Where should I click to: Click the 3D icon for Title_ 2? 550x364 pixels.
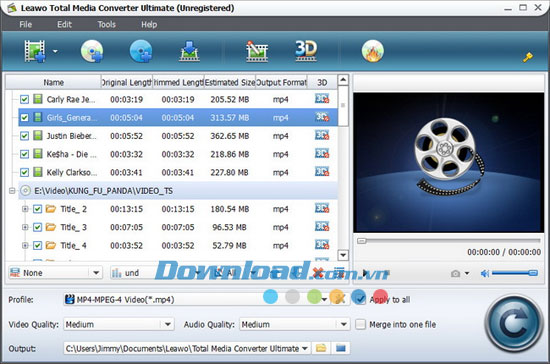322,208
